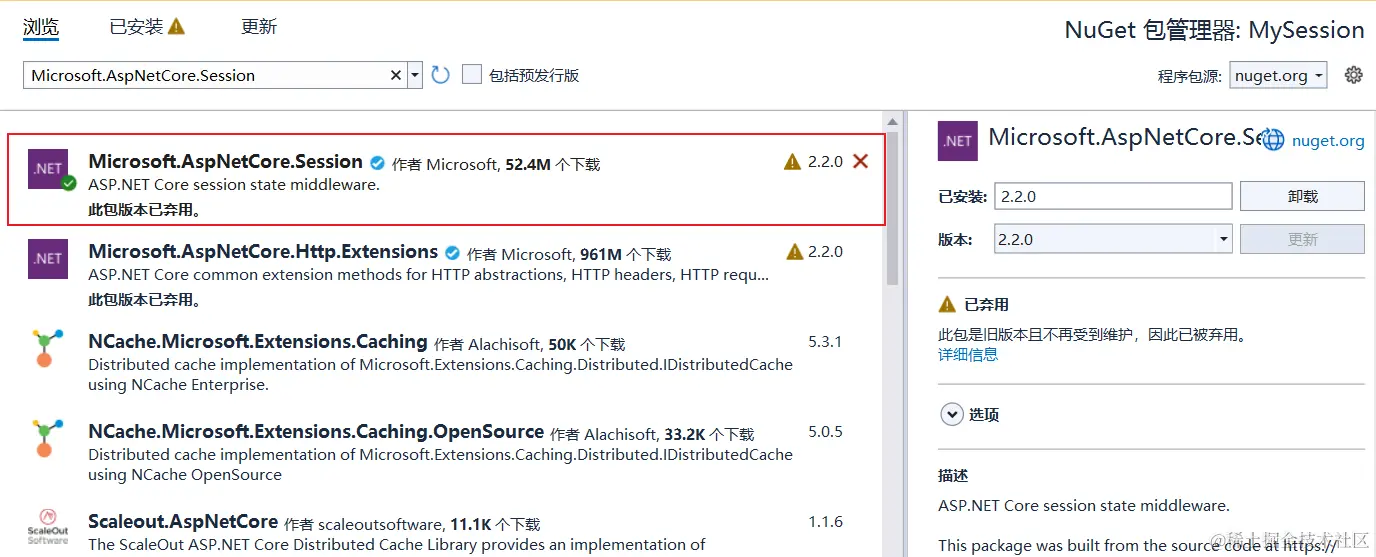Switch to 更新 tab
Screen dimensions: 1376x557
click(x=259, y=27)
